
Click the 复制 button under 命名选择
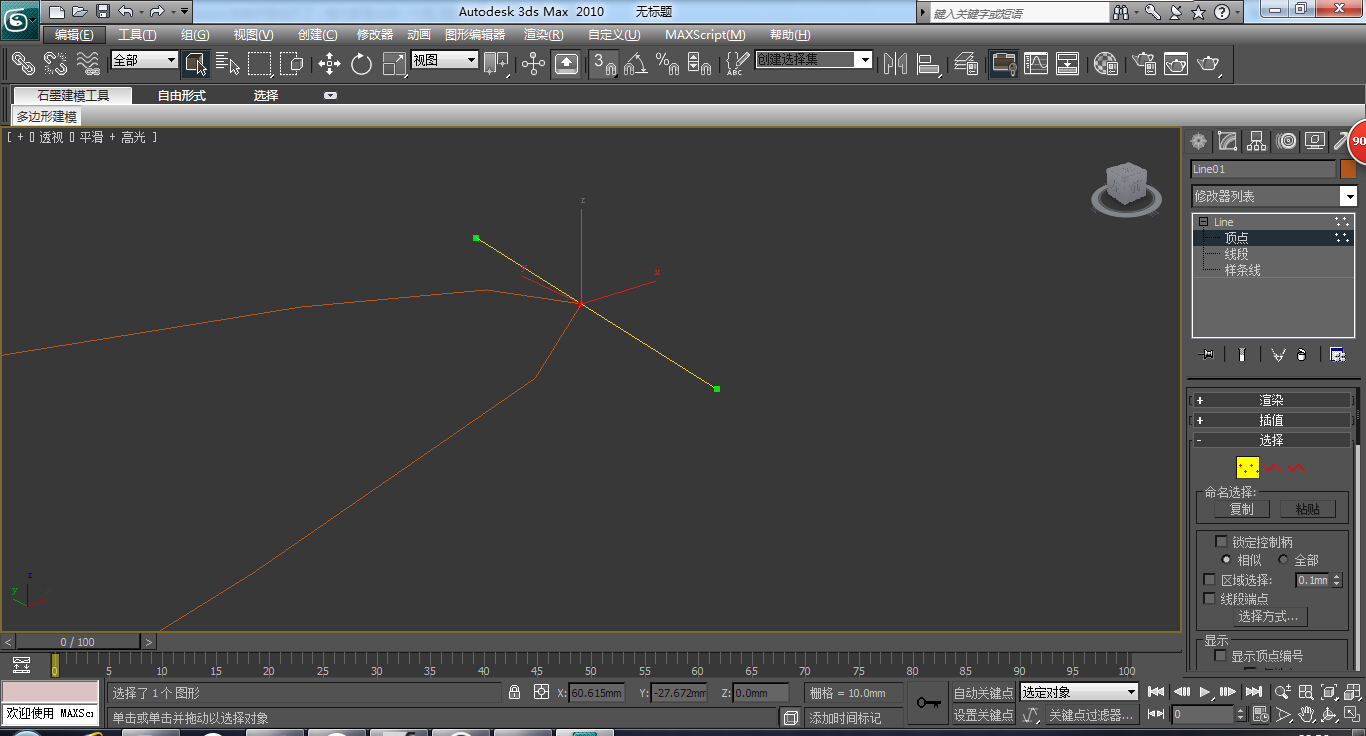(1241, 509)
